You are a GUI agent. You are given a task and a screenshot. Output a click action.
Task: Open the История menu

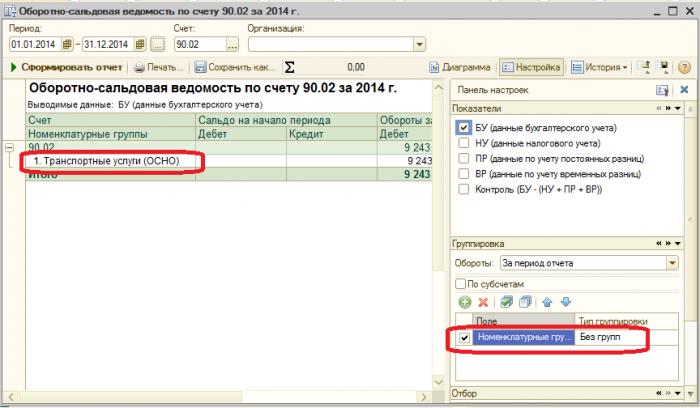point(600,67)
